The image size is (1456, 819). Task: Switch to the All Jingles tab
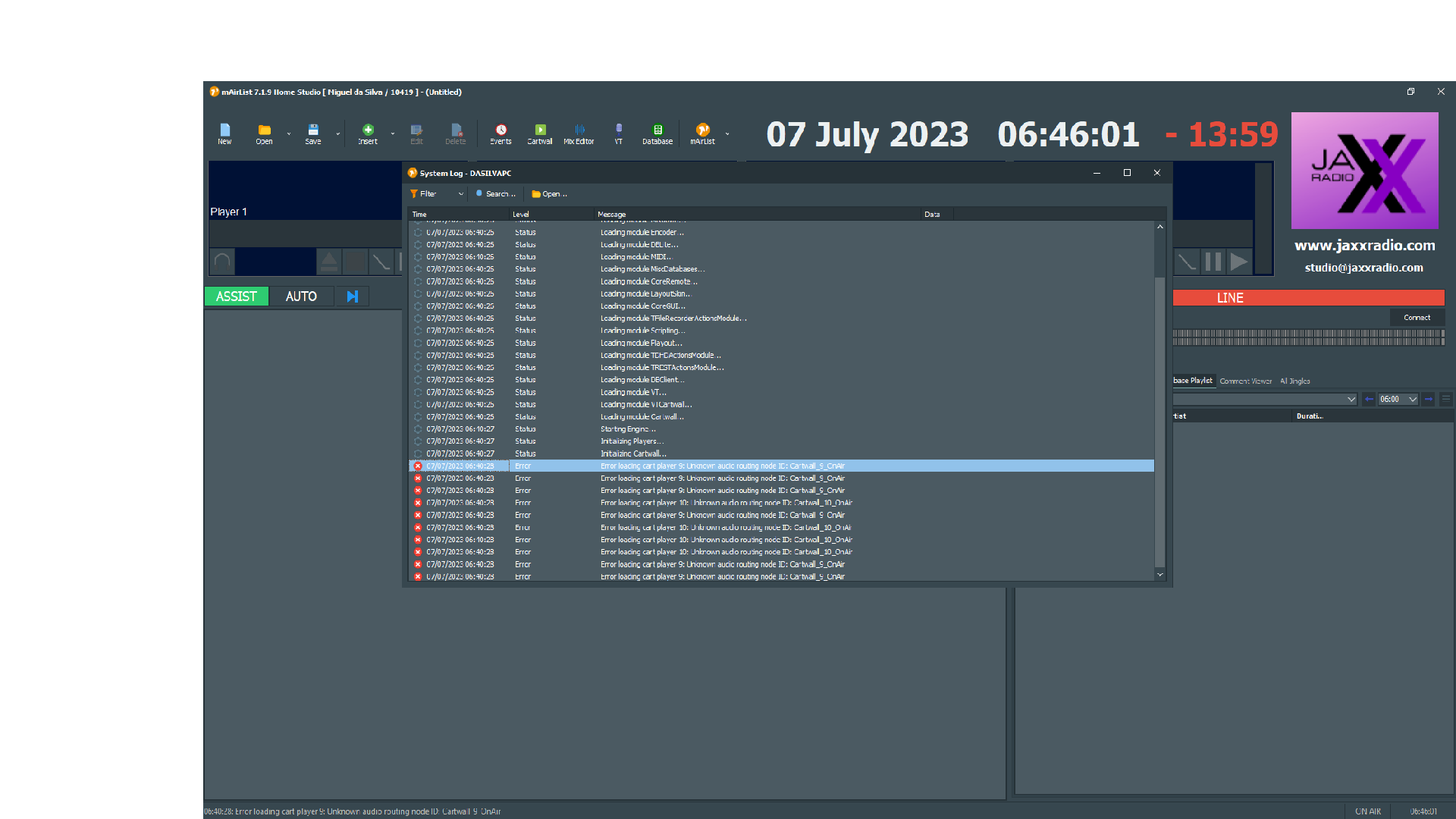point(1295,381)
